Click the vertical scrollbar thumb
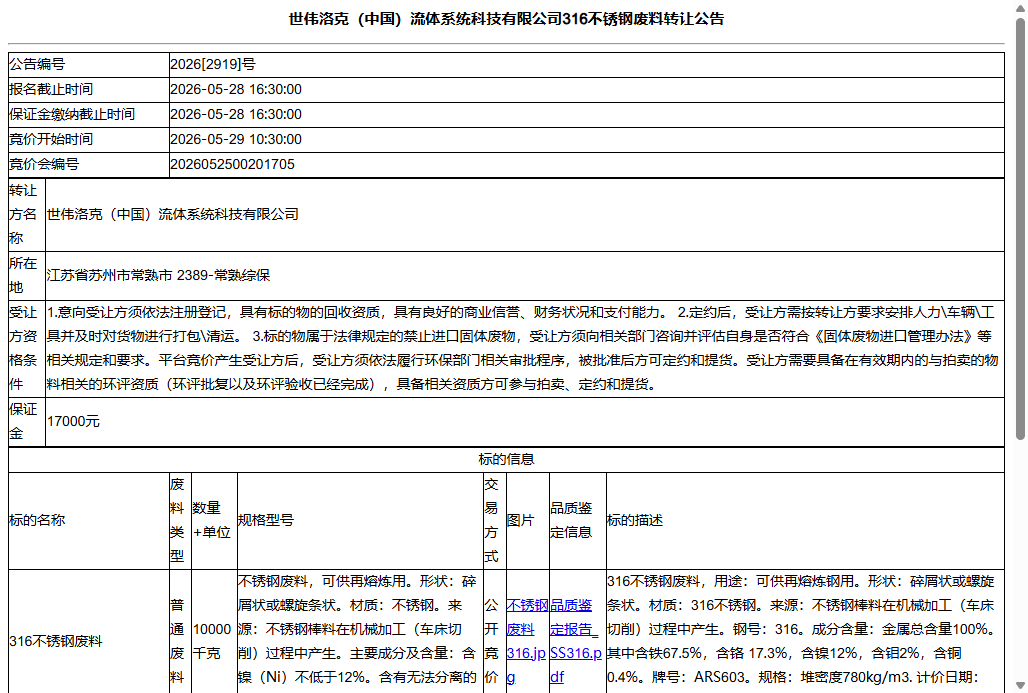 click(1019, 228)
